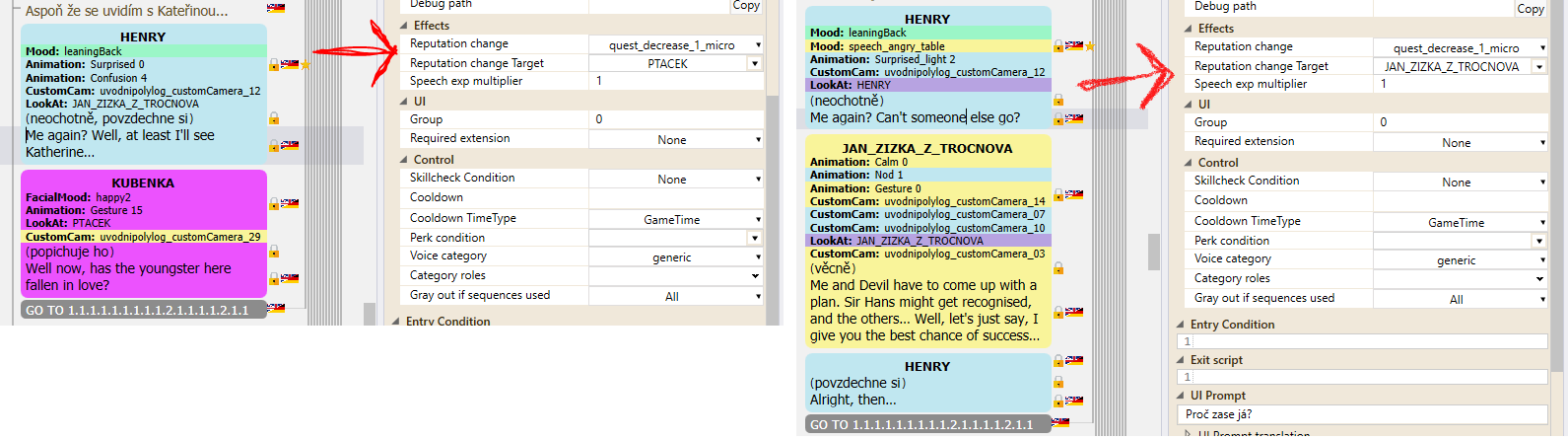Toggle the lock beside '(povzdechne si)' in last HENRY node
The height and width of the screenshot is (439, 1568).
click(x=1058, y=383)
